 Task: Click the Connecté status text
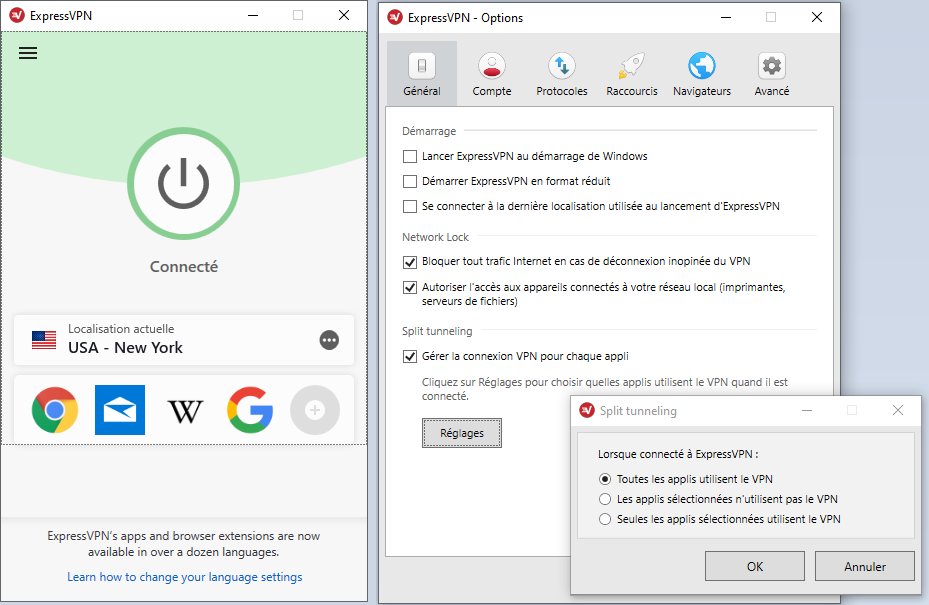pyautogui.click(x=184, y=267)
